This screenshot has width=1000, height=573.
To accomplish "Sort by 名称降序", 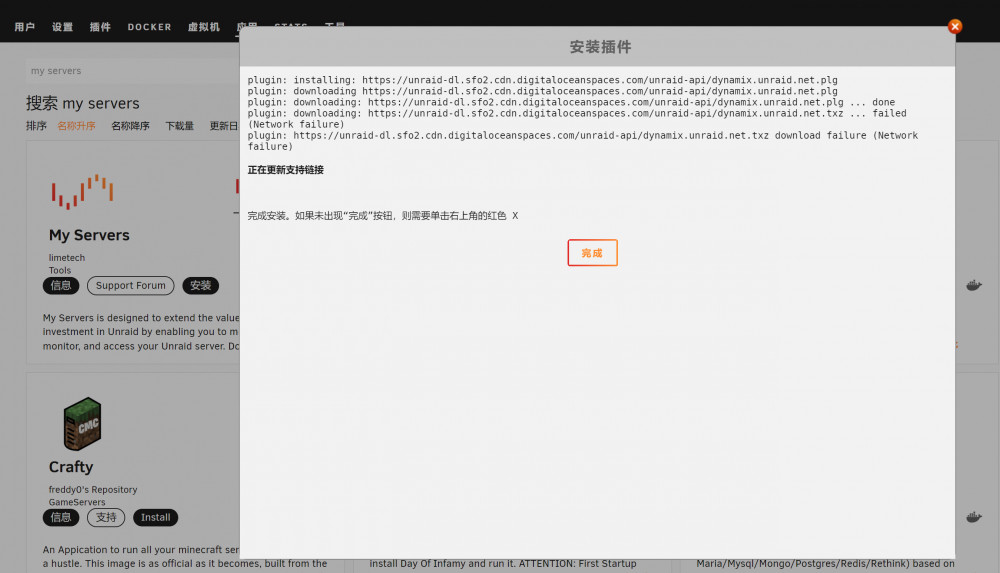I will (x=130, y=126).
